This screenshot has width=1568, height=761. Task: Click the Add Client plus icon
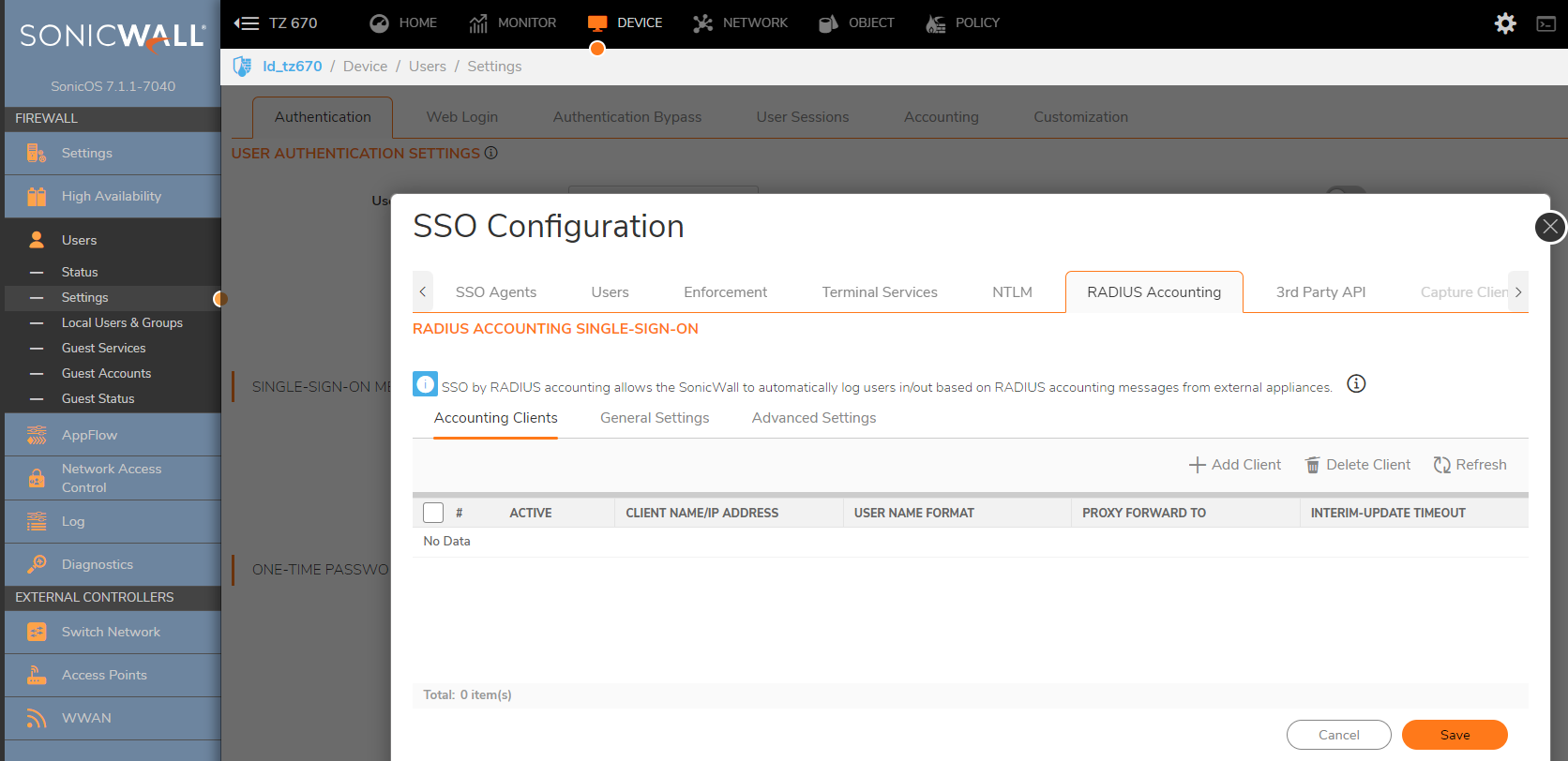(x=1198, y=465)
